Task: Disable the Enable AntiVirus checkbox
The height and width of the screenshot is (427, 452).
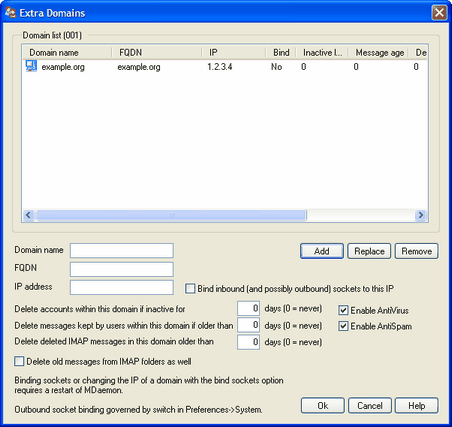Action: tap(343, 310)
